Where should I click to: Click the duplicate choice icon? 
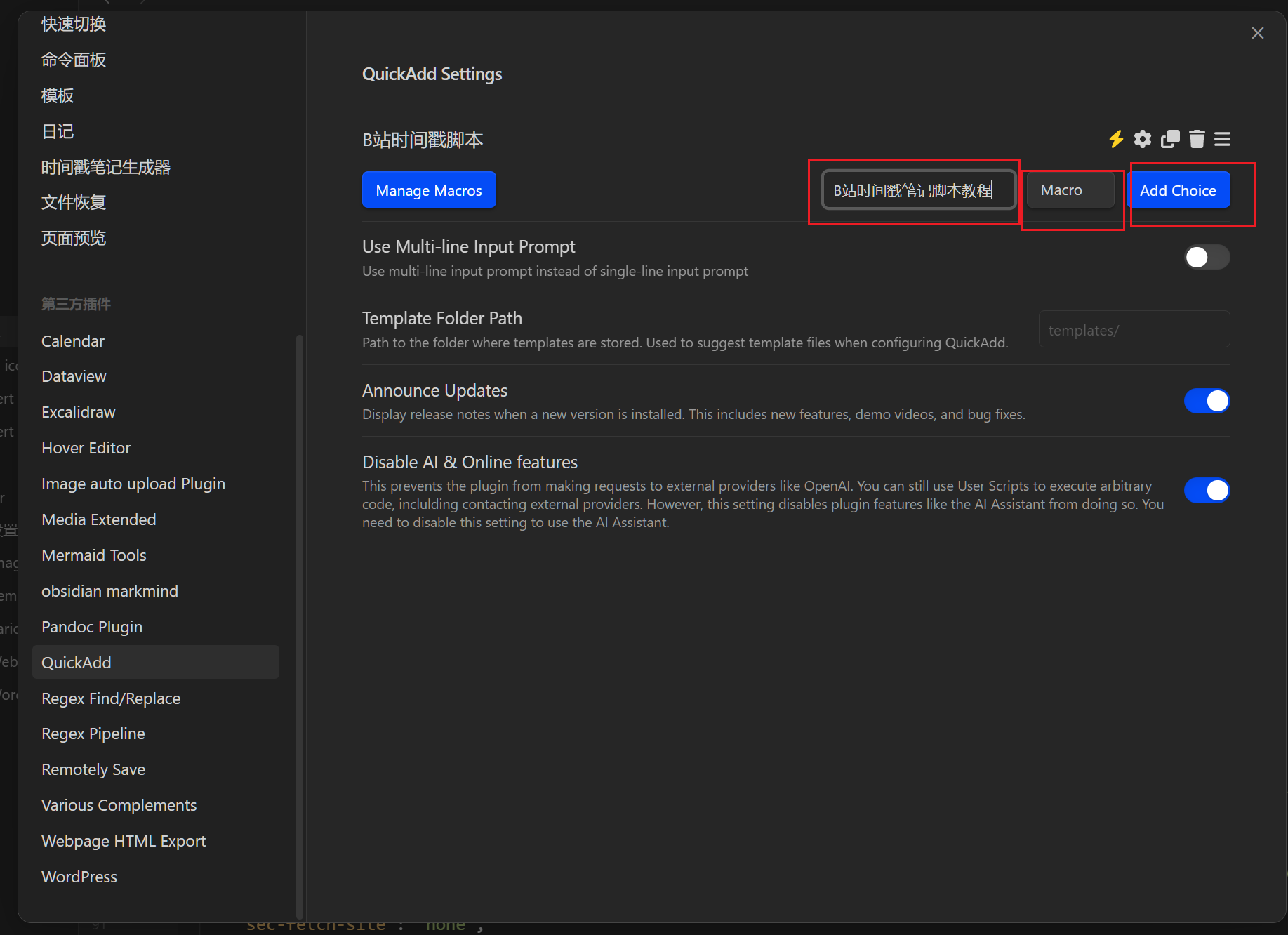[x=1170, y=139]
